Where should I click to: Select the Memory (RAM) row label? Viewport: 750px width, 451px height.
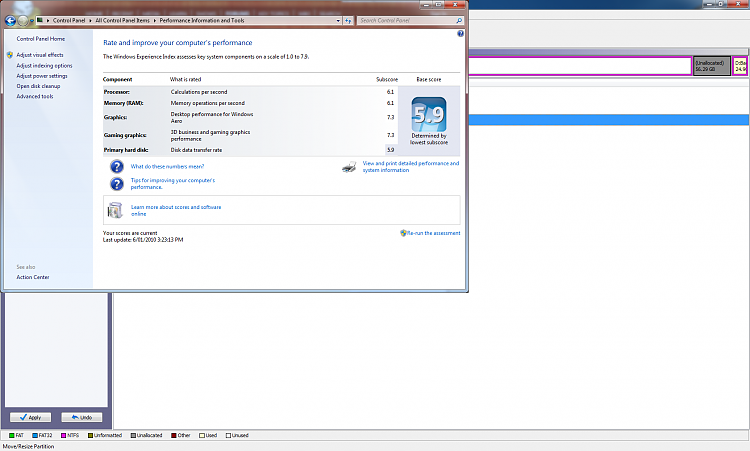click(x=123, y=103)
